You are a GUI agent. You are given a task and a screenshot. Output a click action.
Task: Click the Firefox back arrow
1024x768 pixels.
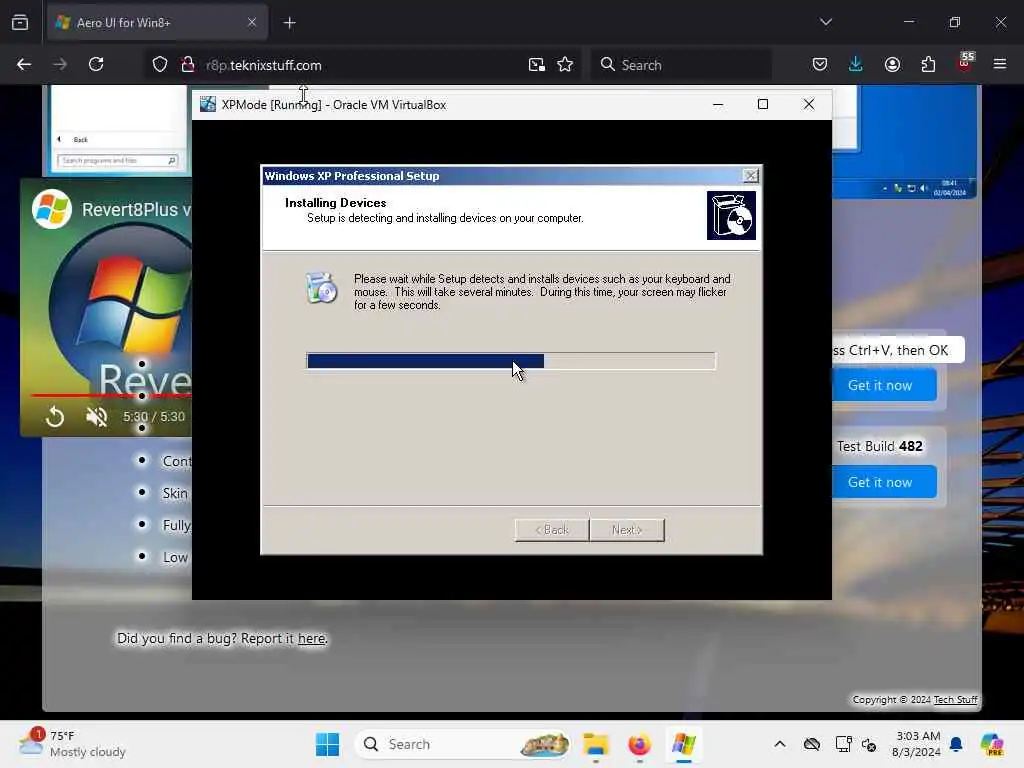coord(24,65)
